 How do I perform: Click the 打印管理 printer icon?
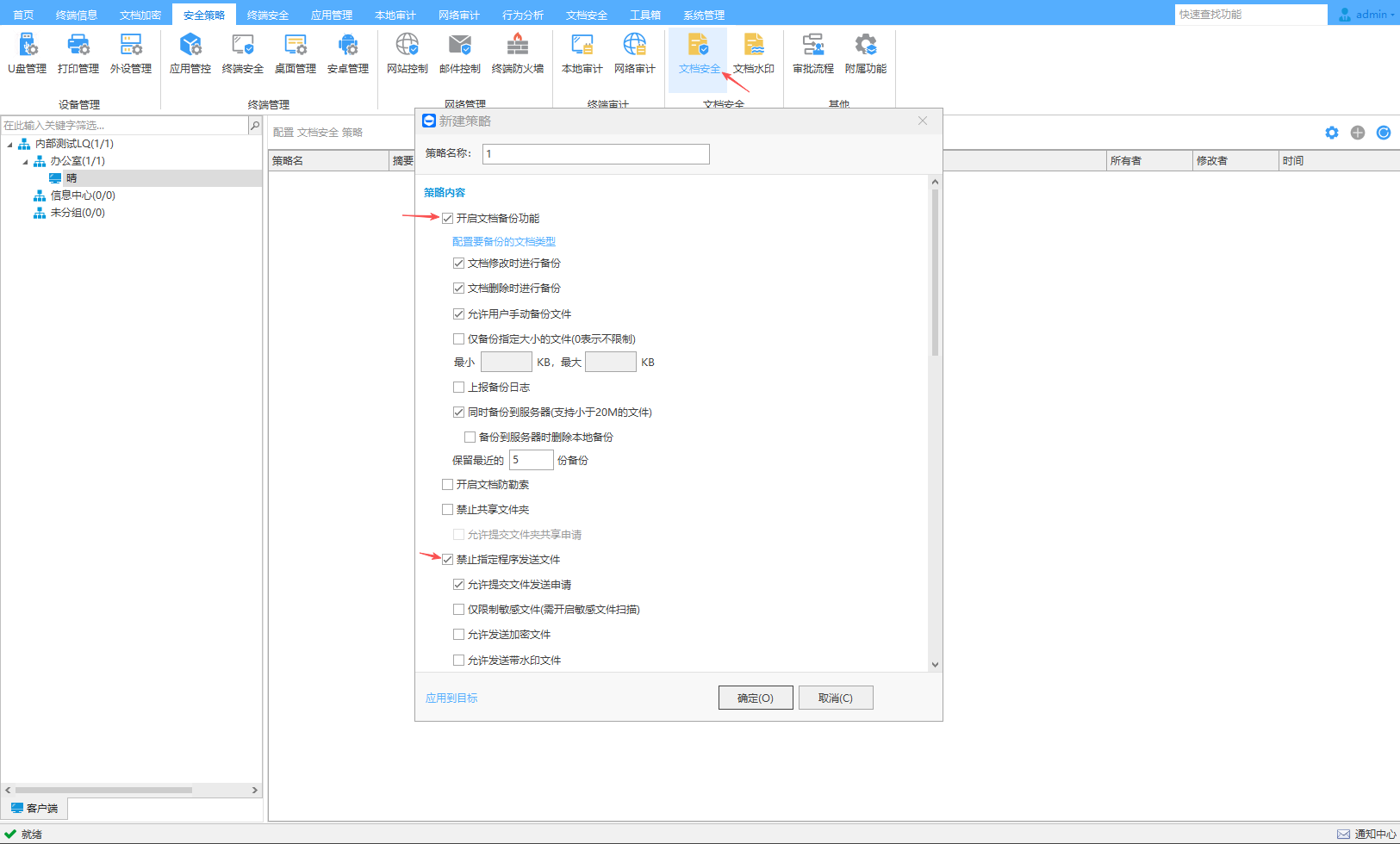[78, 45]
